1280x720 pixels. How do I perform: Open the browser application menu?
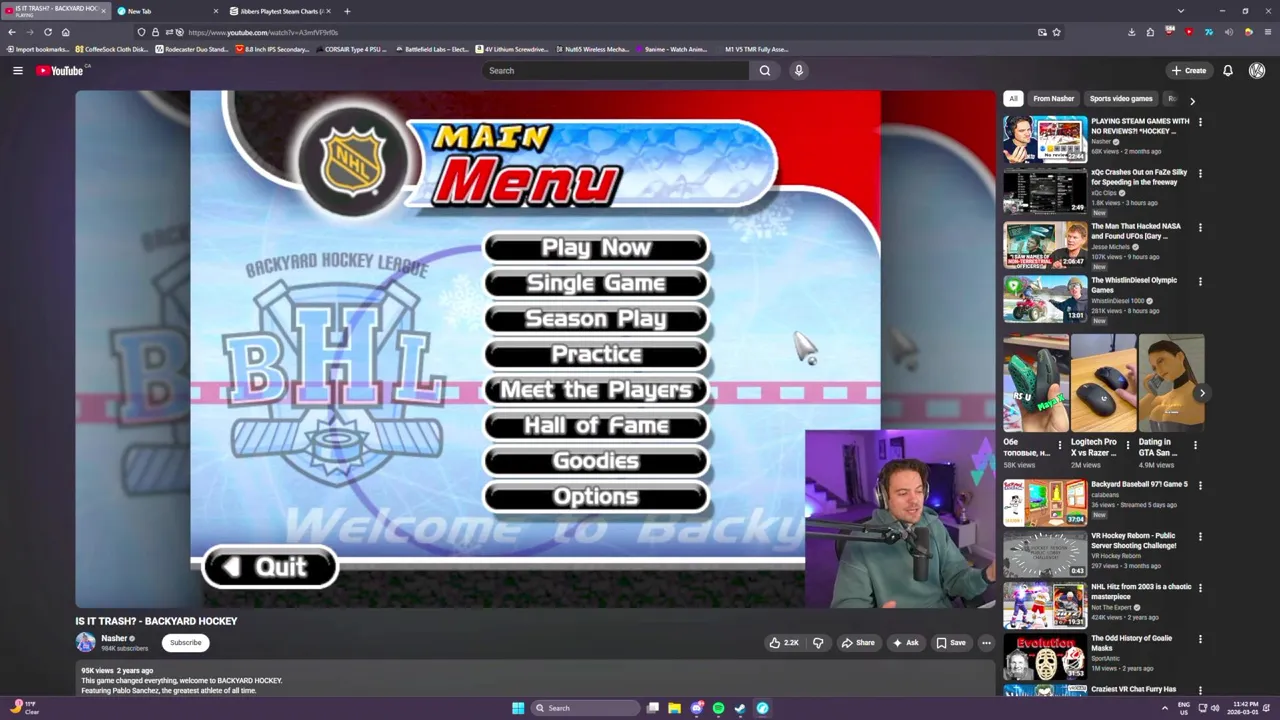pyautogui.click(x=1268, y=32)
